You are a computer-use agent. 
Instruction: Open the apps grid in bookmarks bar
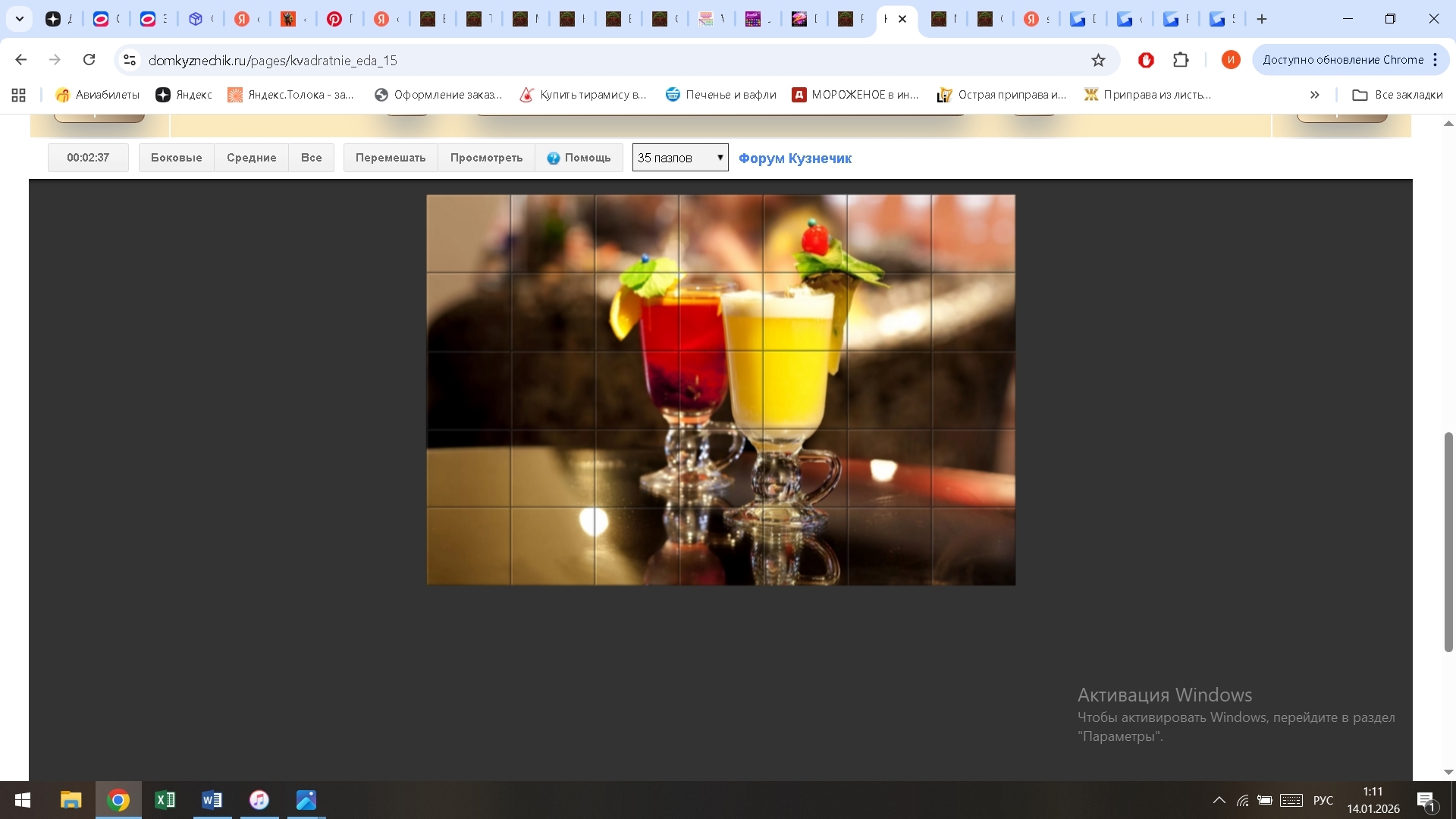(19, 95)
